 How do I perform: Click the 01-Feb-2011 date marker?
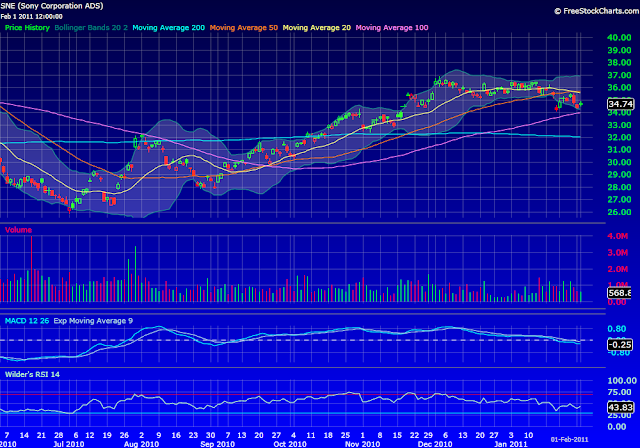(x=569, y=439)
